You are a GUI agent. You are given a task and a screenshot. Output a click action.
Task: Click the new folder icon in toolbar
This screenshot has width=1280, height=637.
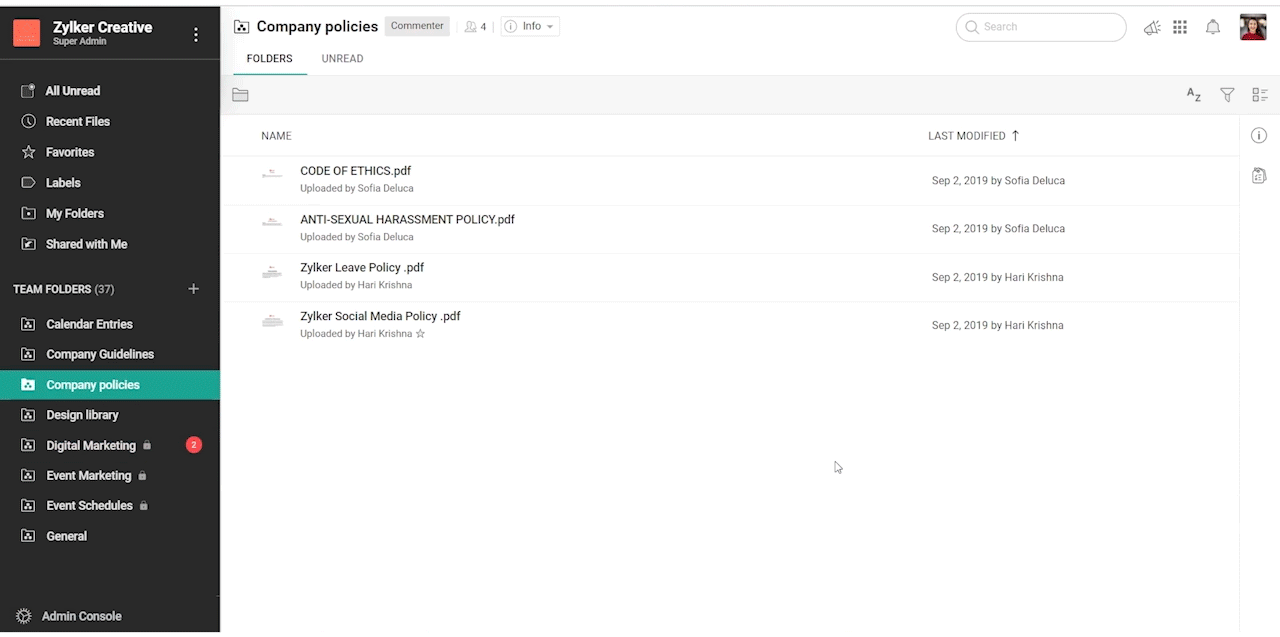[240, 95]
